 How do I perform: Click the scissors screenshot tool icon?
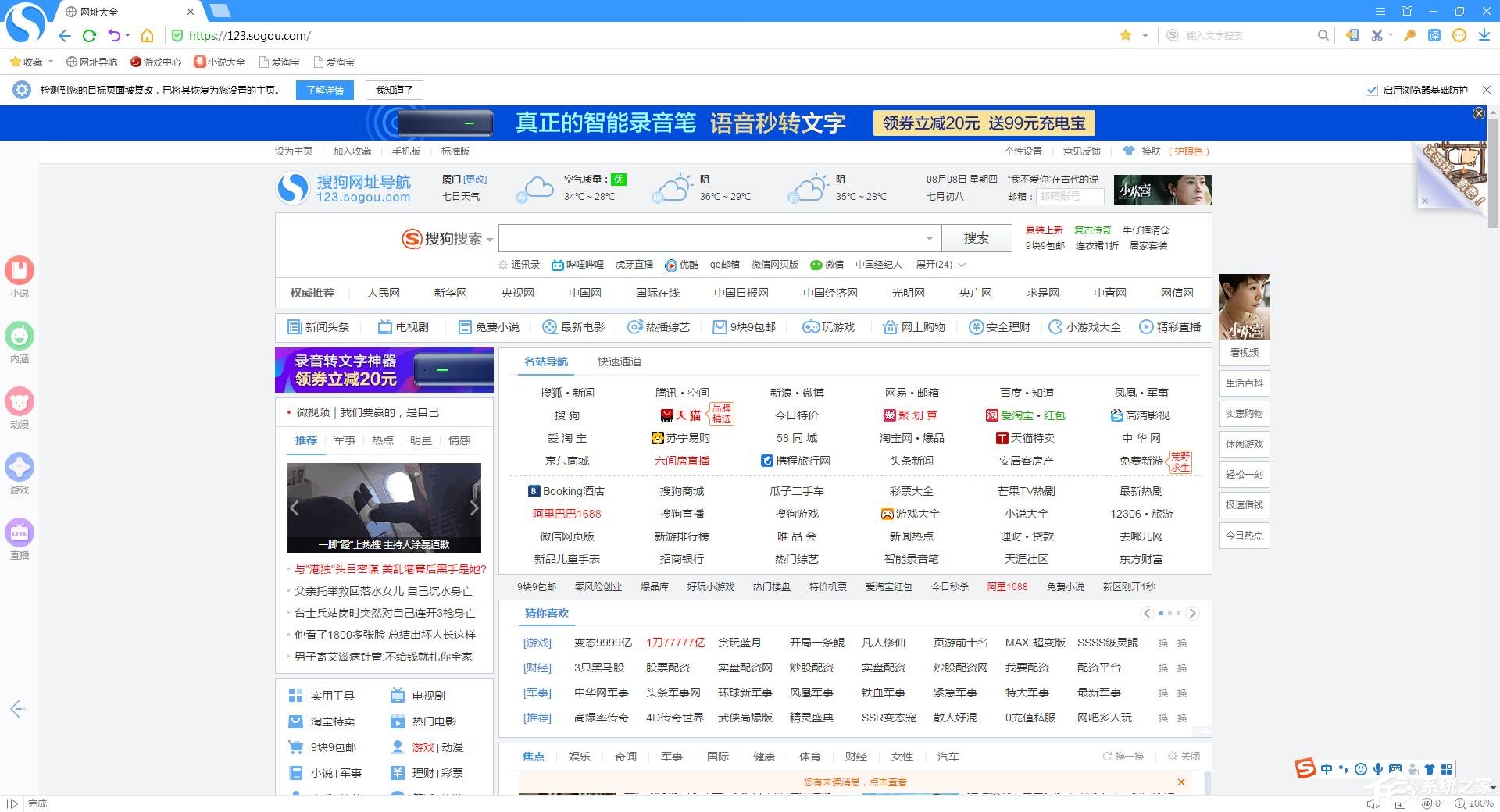(x=1377, y=35)
